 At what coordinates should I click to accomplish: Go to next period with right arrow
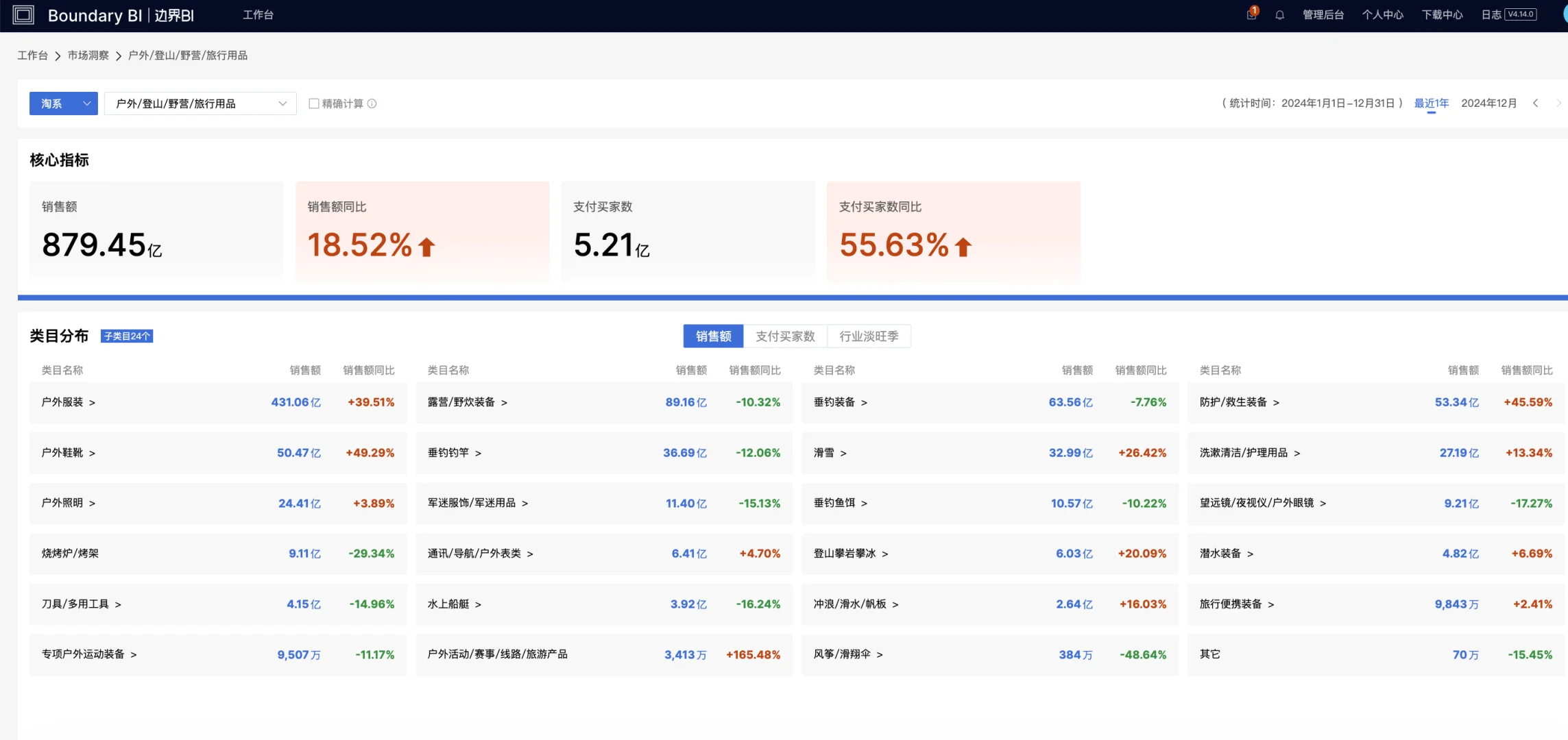click(1558, 103)
